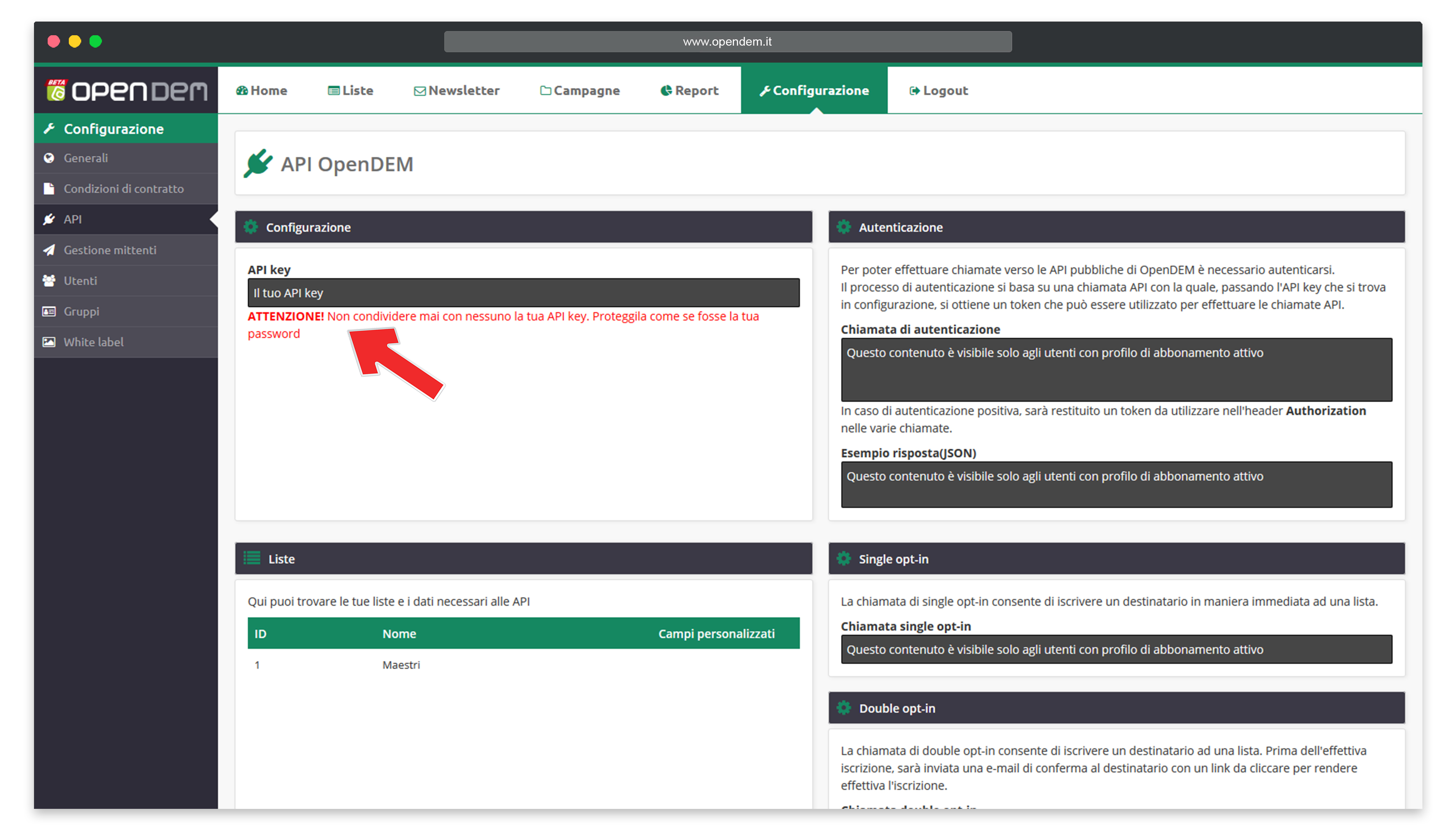The height and width of the screenshot is (835, 1456).
Task: Select API in the sidebar
Action: point(126,219)
